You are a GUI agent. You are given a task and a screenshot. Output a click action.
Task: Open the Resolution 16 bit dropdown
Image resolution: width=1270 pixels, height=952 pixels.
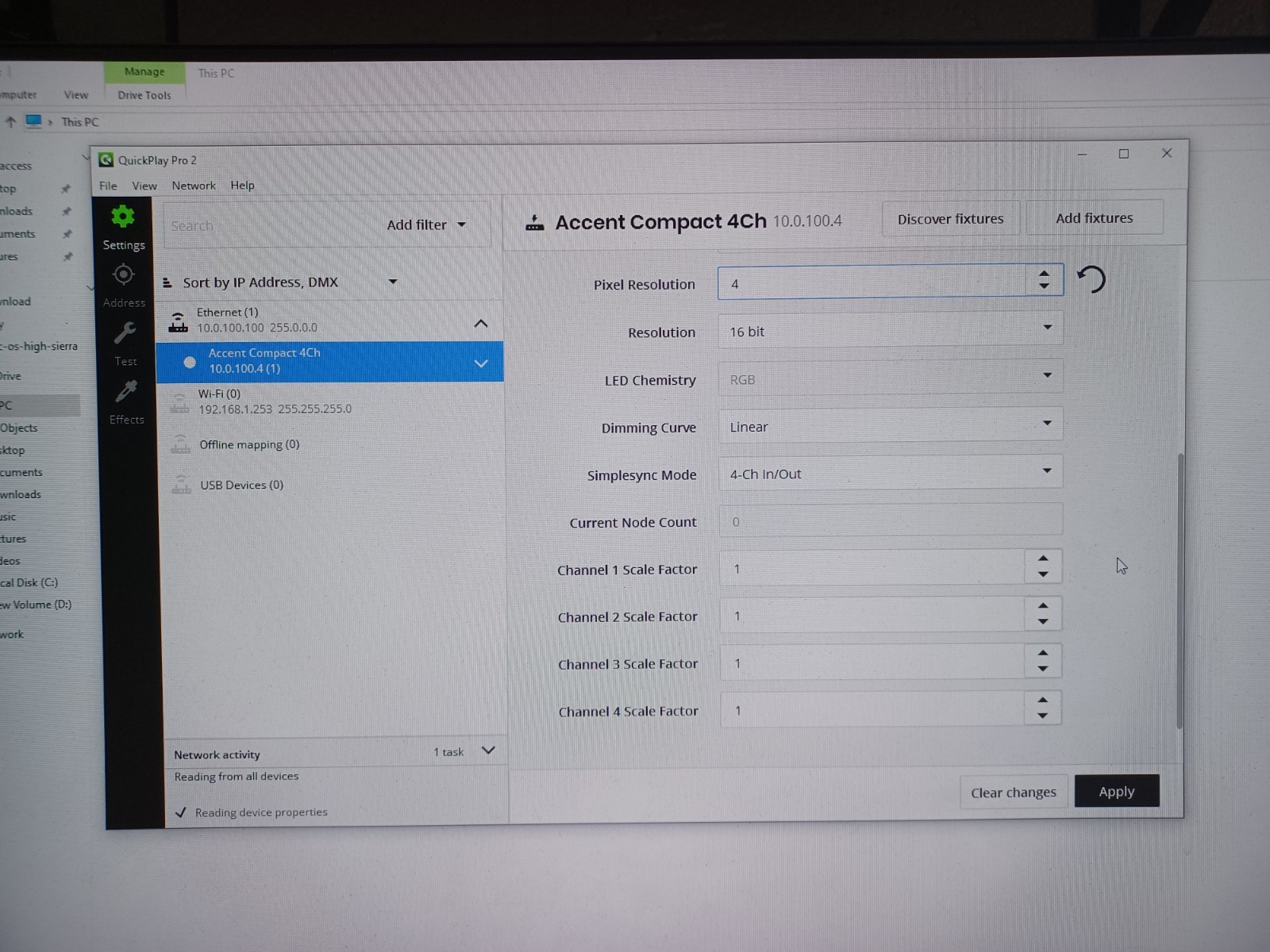(891, 332)
